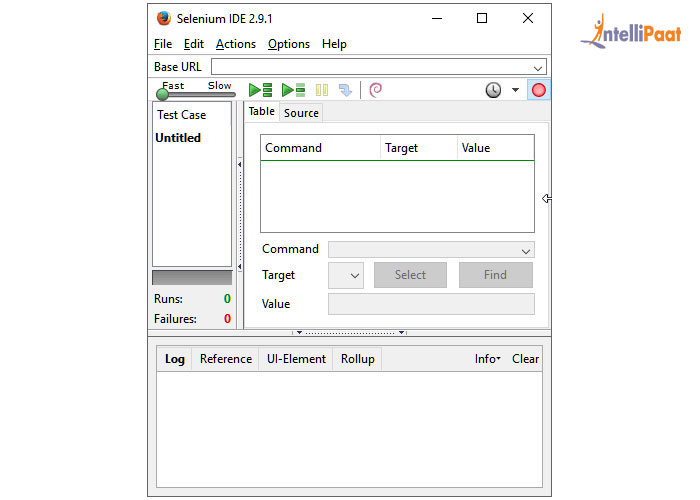This screenshot has height=500, width=700.
Task: Open the Options menu
Action: pos(289,44)
